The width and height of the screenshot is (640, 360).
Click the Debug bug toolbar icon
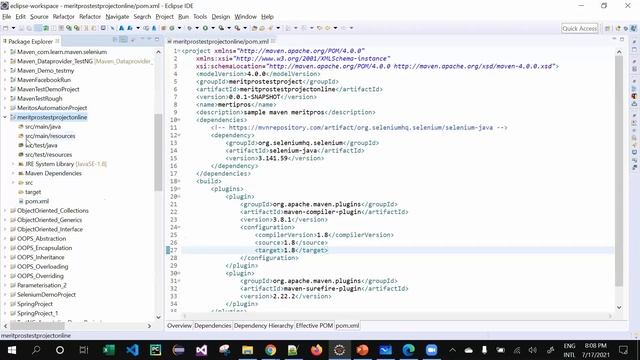coord(189,28)
